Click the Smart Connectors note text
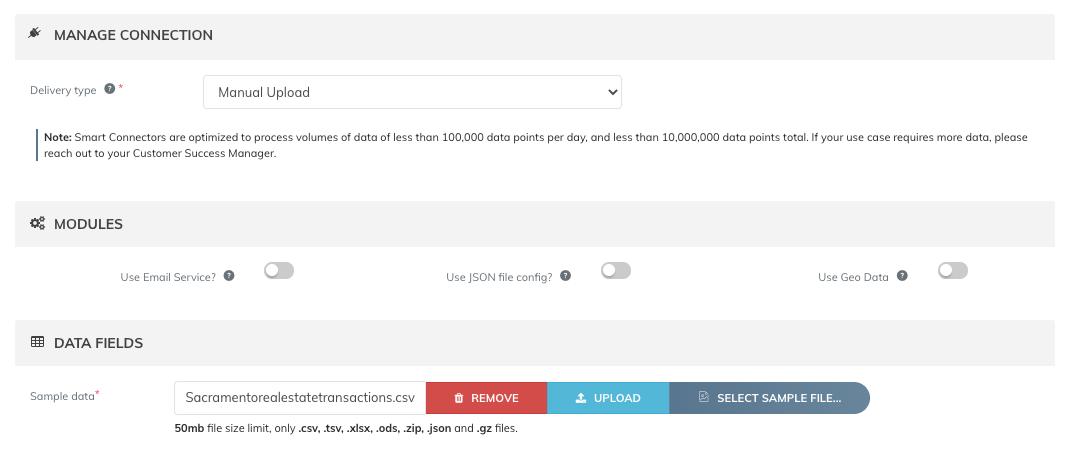Image resolution: width=1065 pixels, height=457 pixels. pyautogui.click(x=536, y=145)
